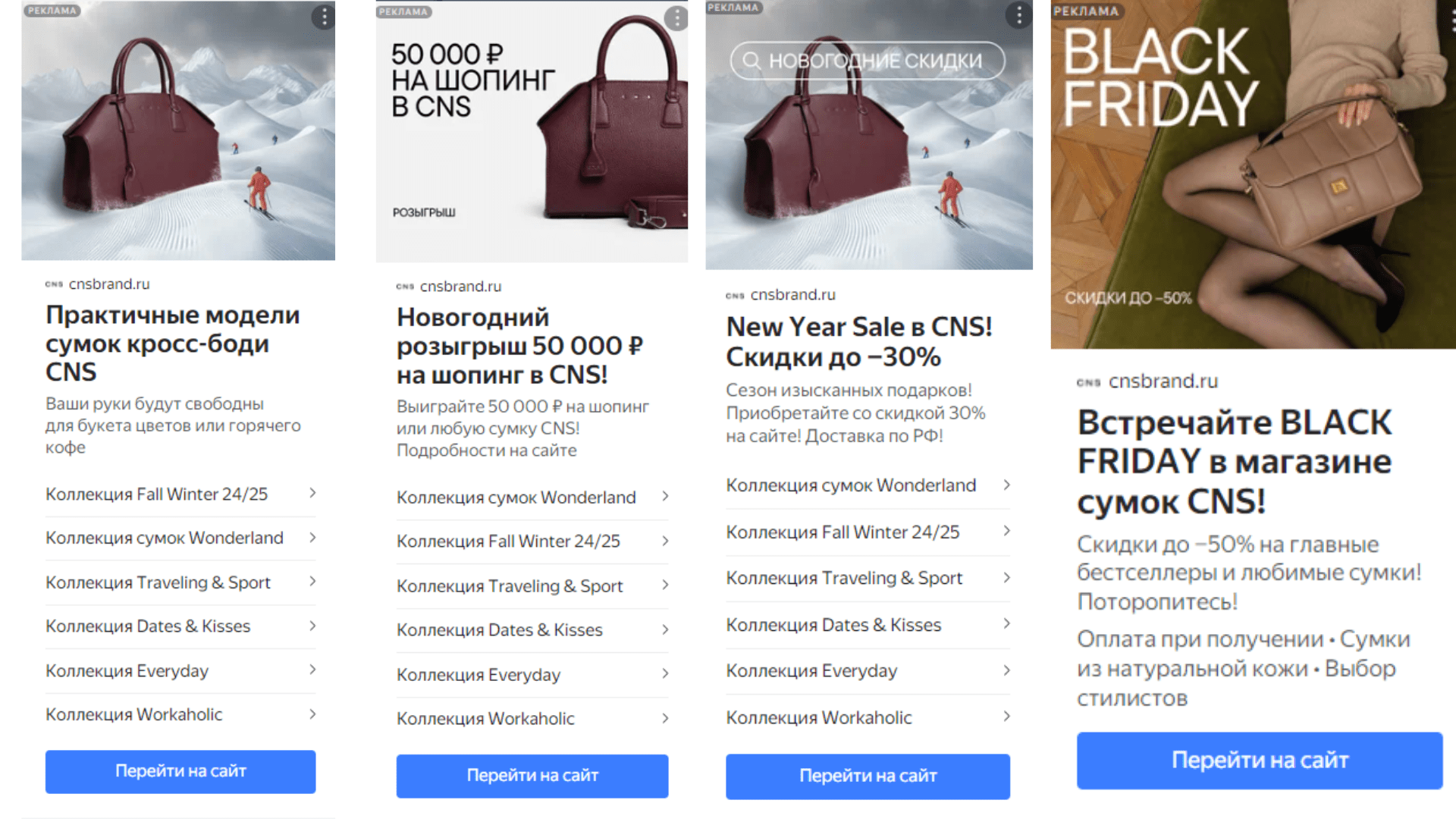Click РЕКЛАМА badge on first ad image
This screenshot has width=1456, height=819.
(x=52, y=11)
